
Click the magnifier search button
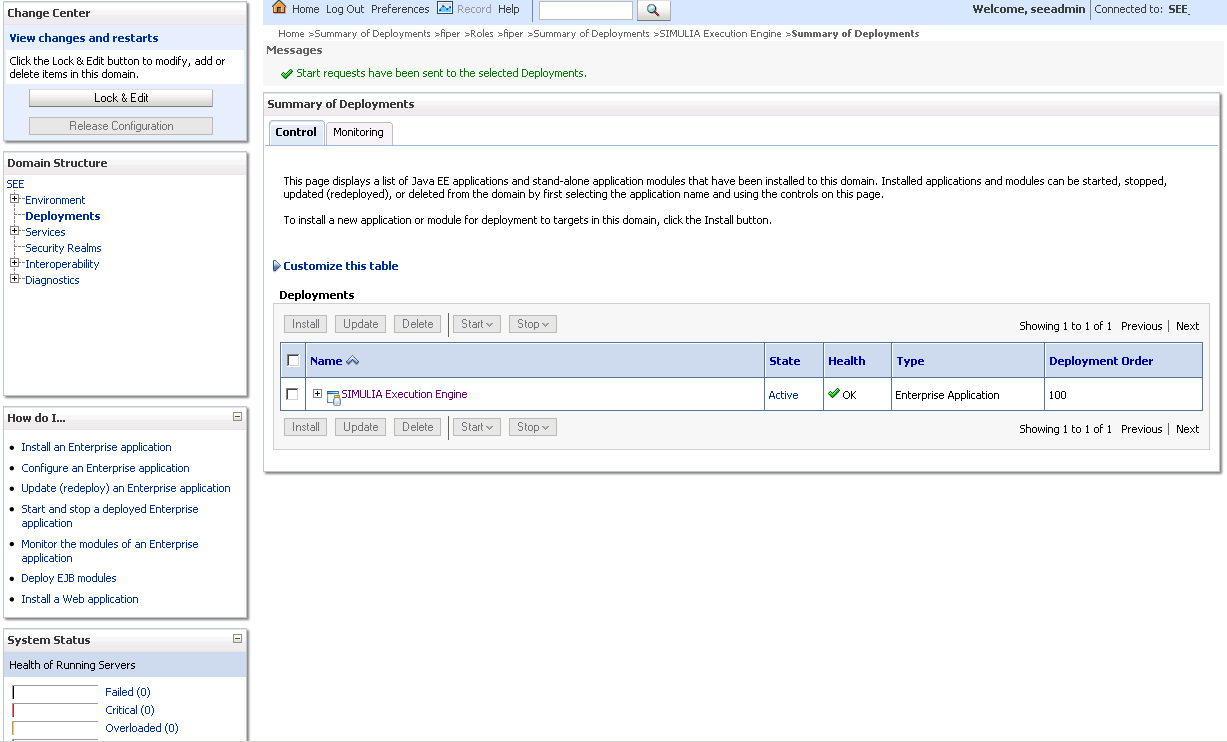coord(653,10)
